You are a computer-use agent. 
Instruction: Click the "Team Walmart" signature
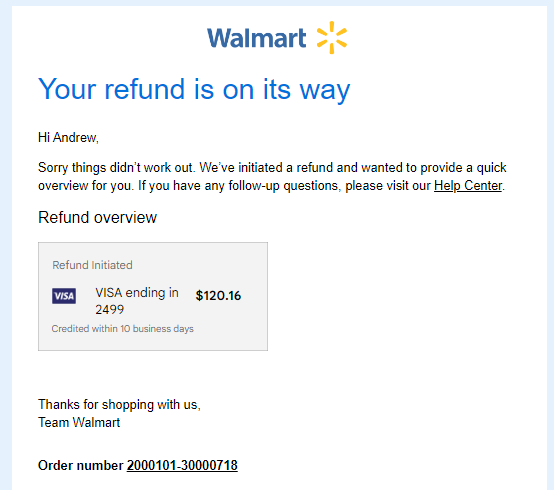pos(79,423)
